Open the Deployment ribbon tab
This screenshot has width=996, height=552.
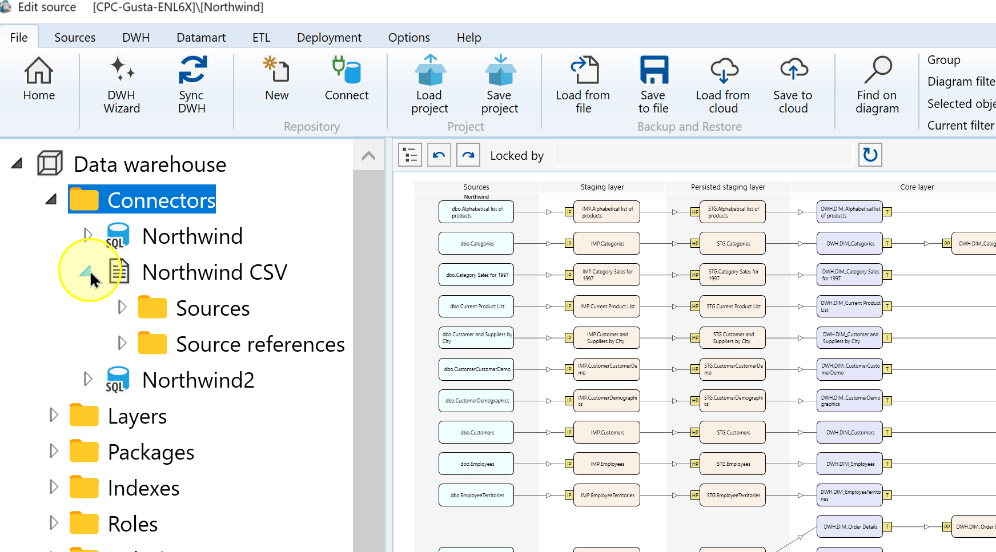(x=329, y=37)
